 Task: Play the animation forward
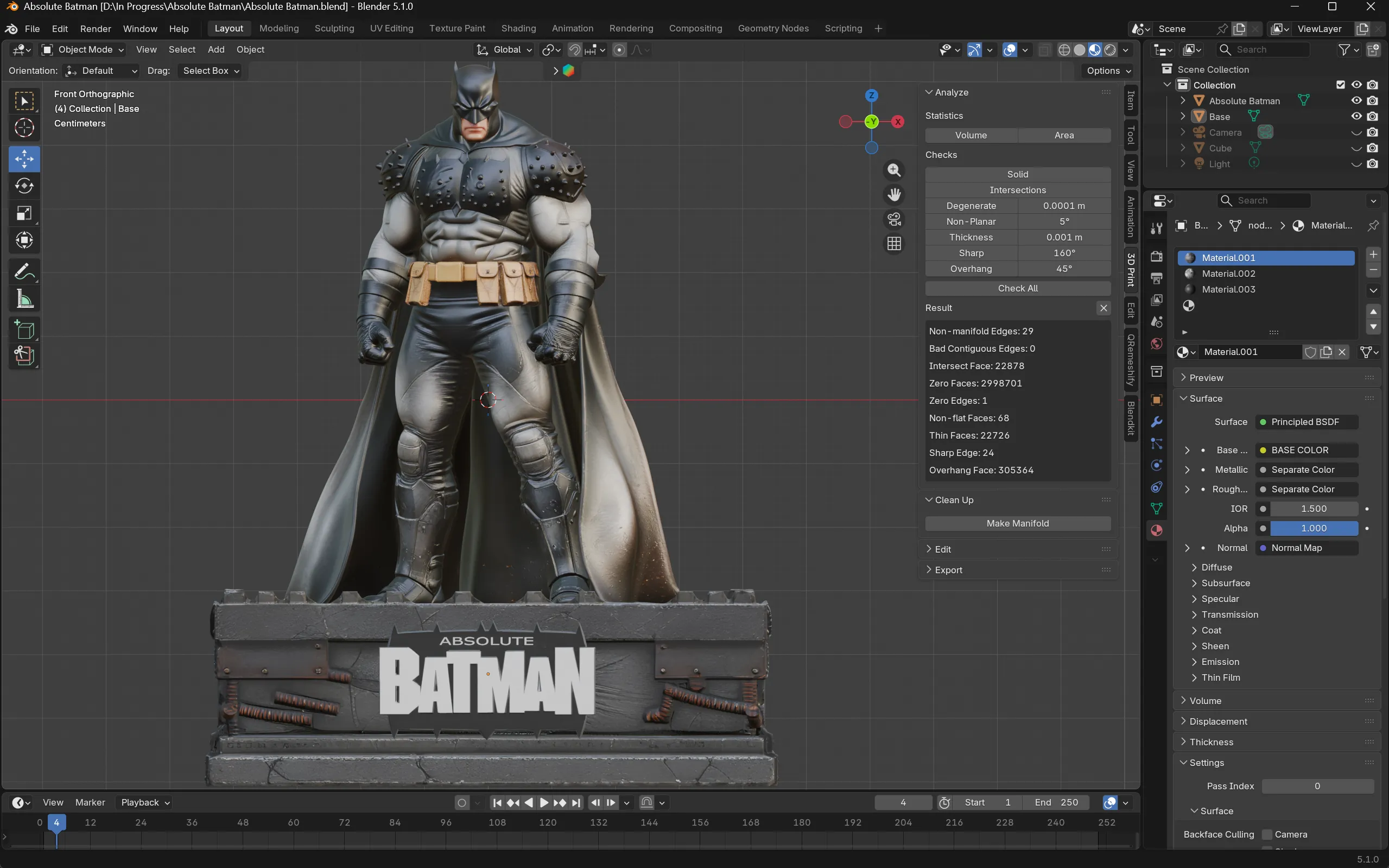(x=544, y=802)
